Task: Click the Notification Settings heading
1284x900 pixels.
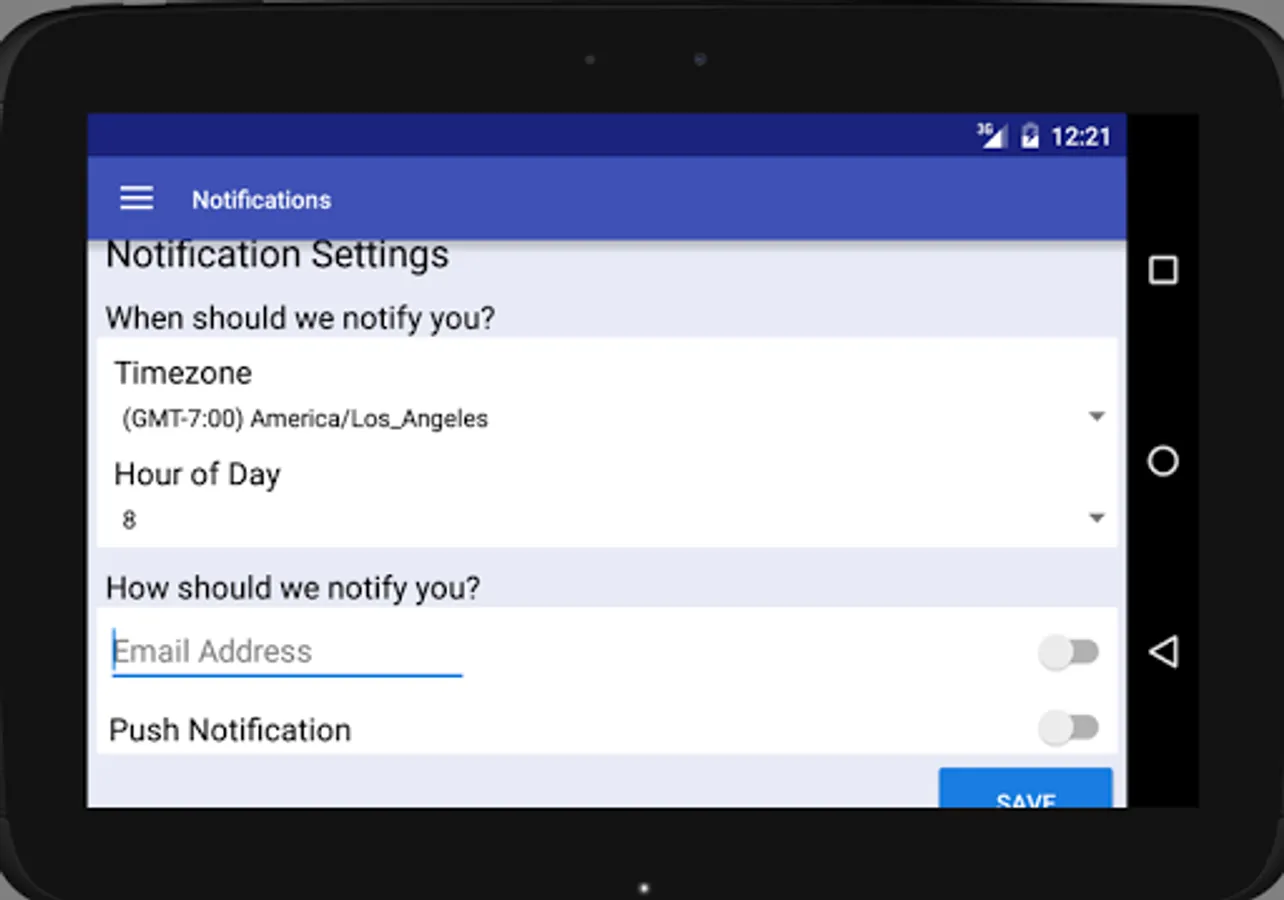Action: point(277,255)
